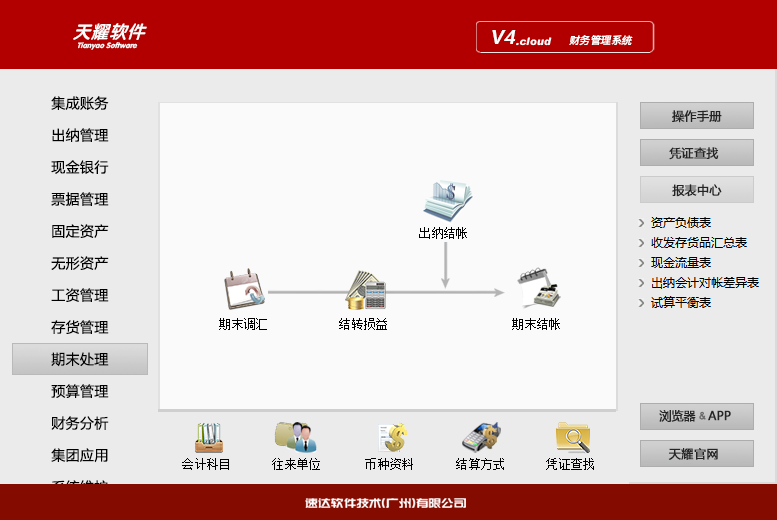777x520 pixels.
Task: Select 存货管理 in the sidebar
Action: coord(80,327)
